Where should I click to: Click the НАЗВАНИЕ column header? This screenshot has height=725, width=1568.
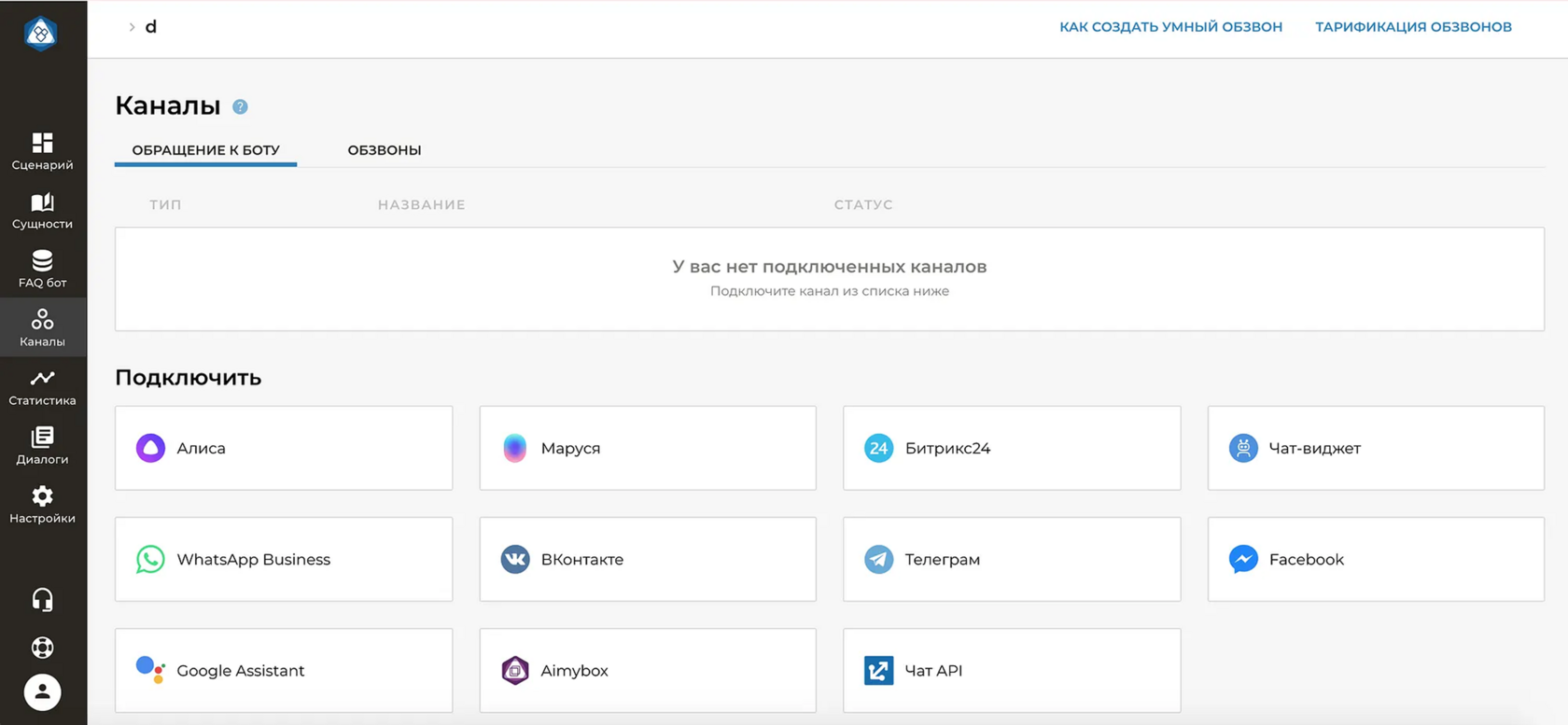coord(421,204)
